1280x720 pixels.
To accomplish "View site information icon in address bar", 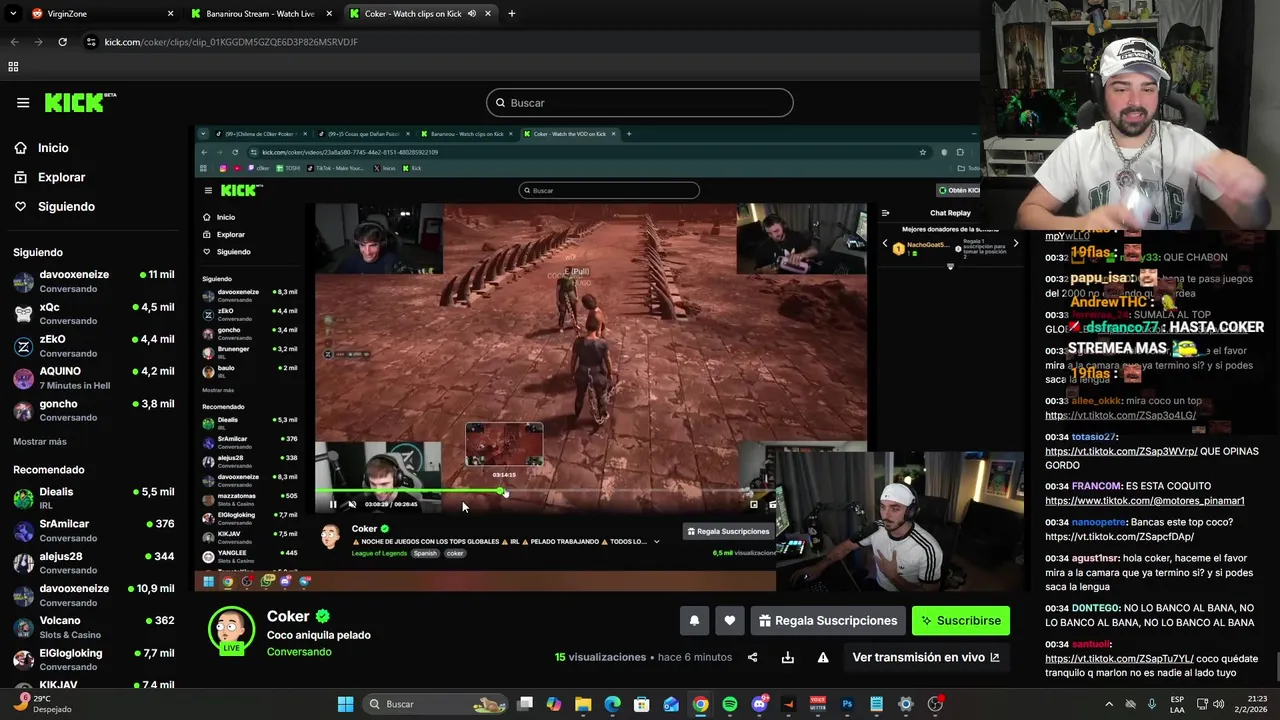I will [92, 42].
